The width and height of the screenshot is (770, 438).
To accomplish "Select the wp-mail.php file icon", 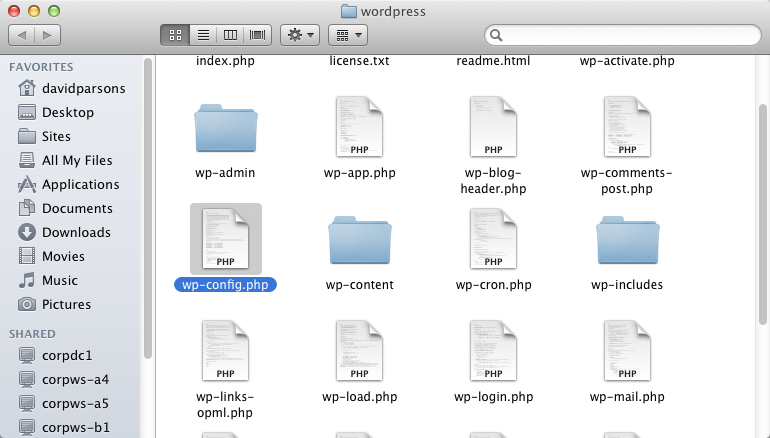I will pyautogui.click(x=627, y=351).
